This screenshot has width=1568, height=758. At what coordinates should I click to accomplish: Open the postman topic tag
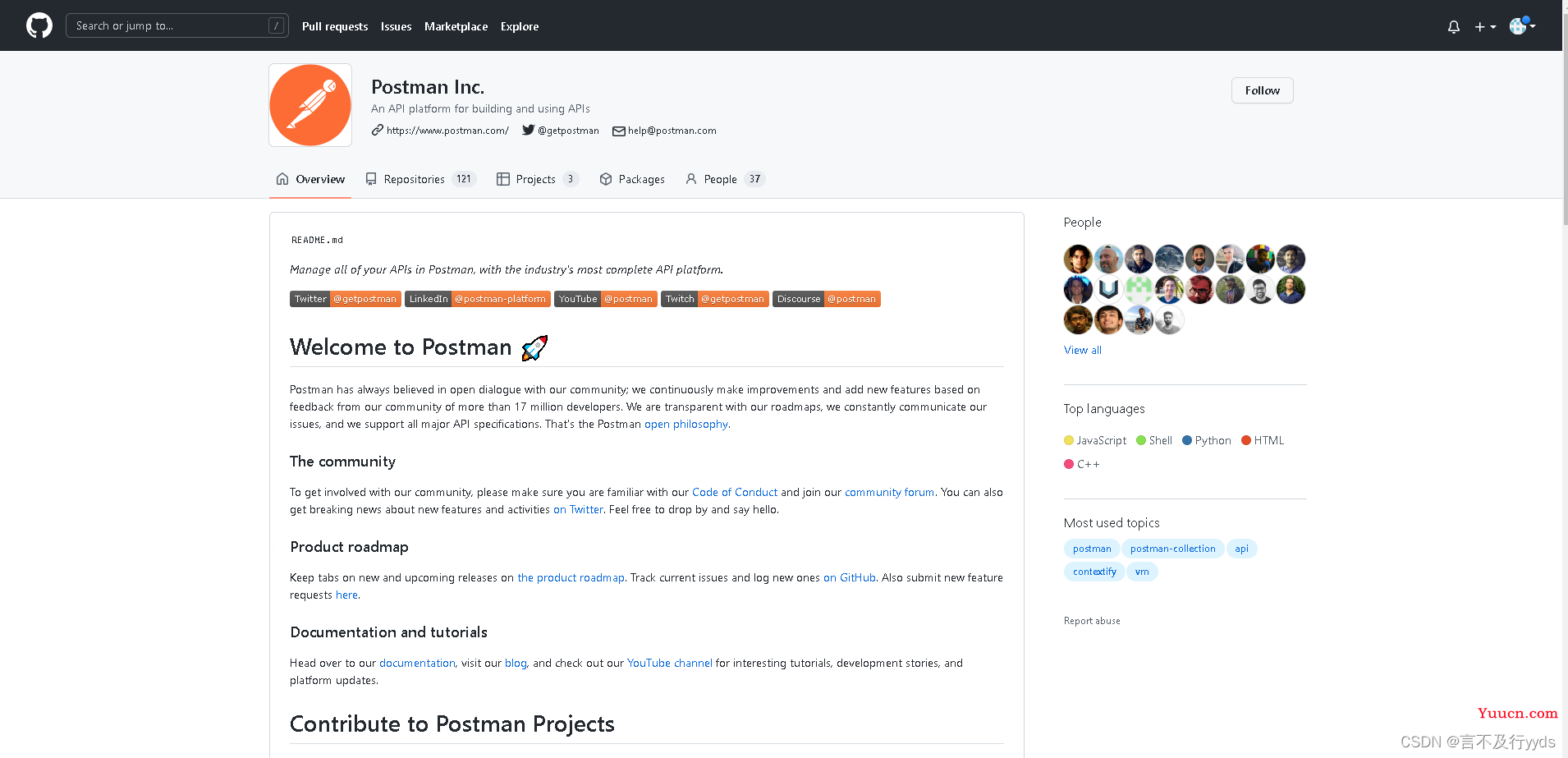coord(1092,549)
